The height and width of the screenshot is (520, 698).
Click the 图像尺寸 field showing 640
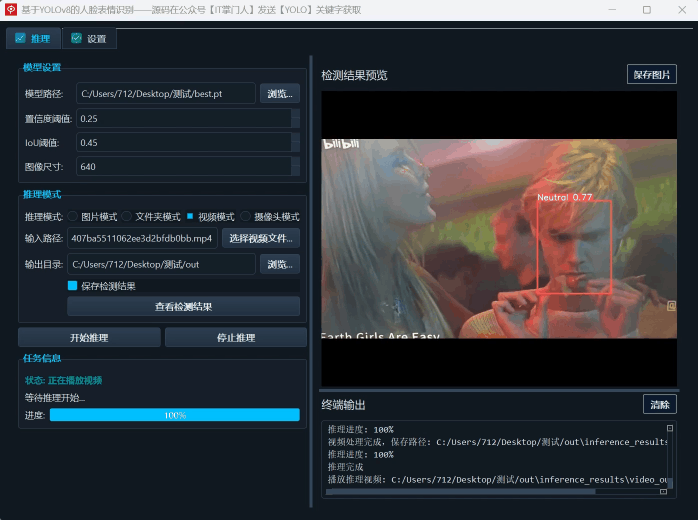184,167
